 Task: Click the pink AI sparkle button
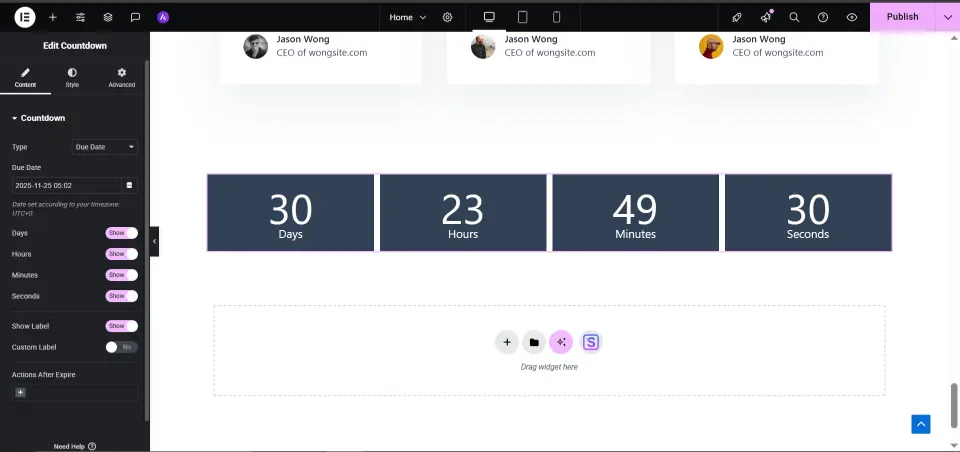click(x=561, y=342)
